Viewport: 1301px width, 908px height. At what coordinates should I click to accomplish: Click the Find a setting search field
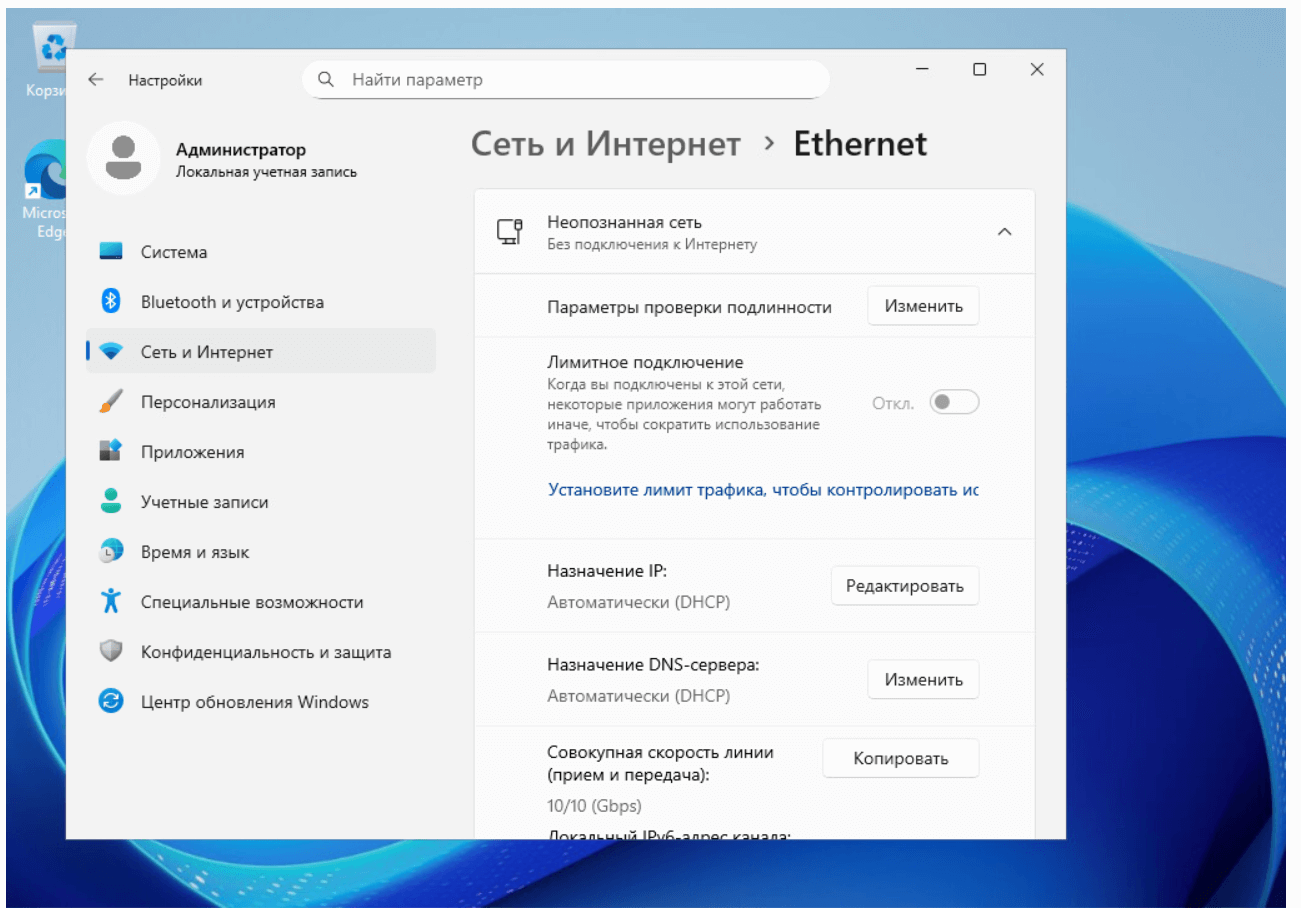[580, 79]
